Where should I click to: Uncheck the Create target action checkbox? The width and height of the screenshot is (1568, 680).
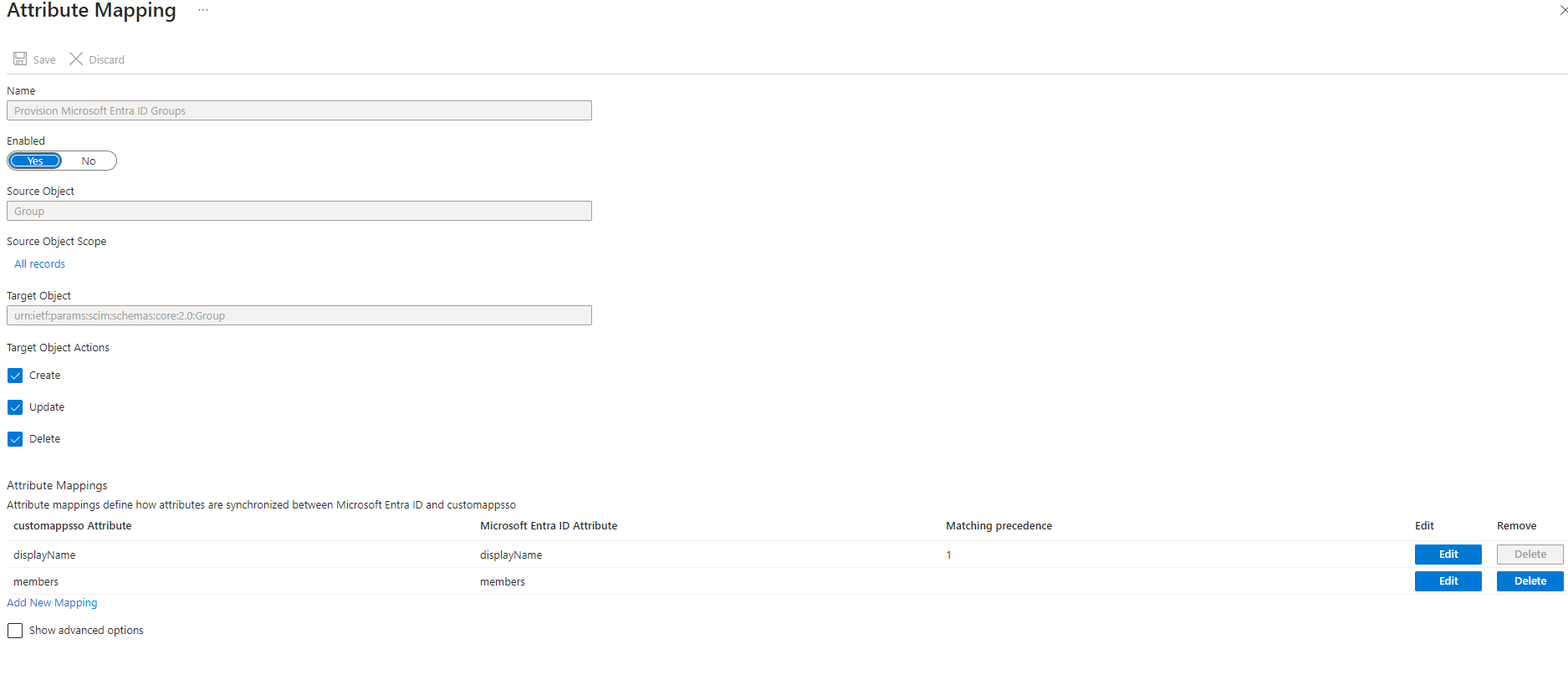click(15, 376)
